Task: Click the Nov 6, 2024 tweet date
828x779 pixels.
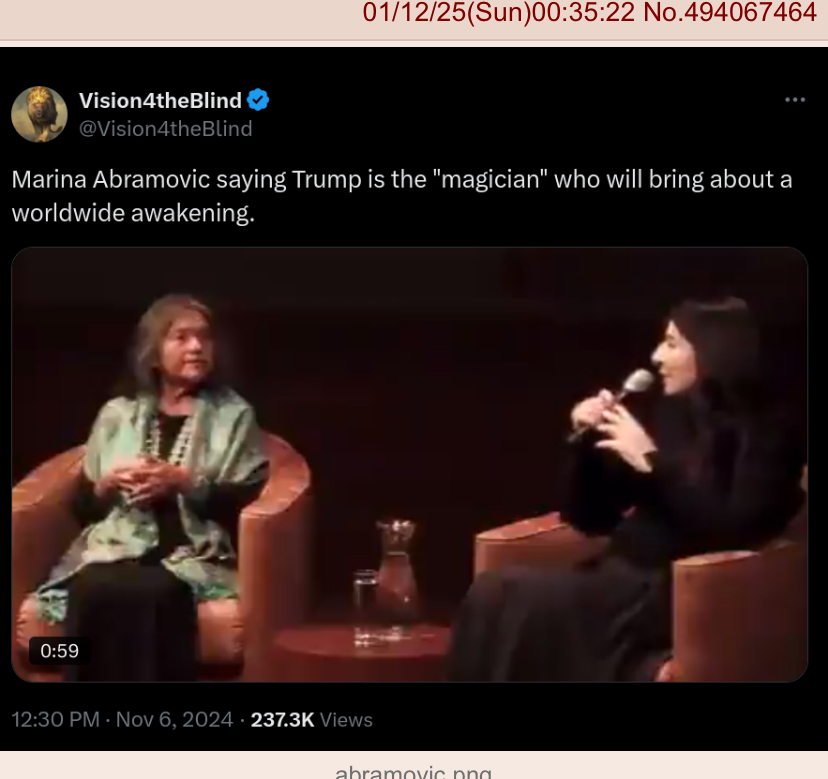Action: click(174, 719)
